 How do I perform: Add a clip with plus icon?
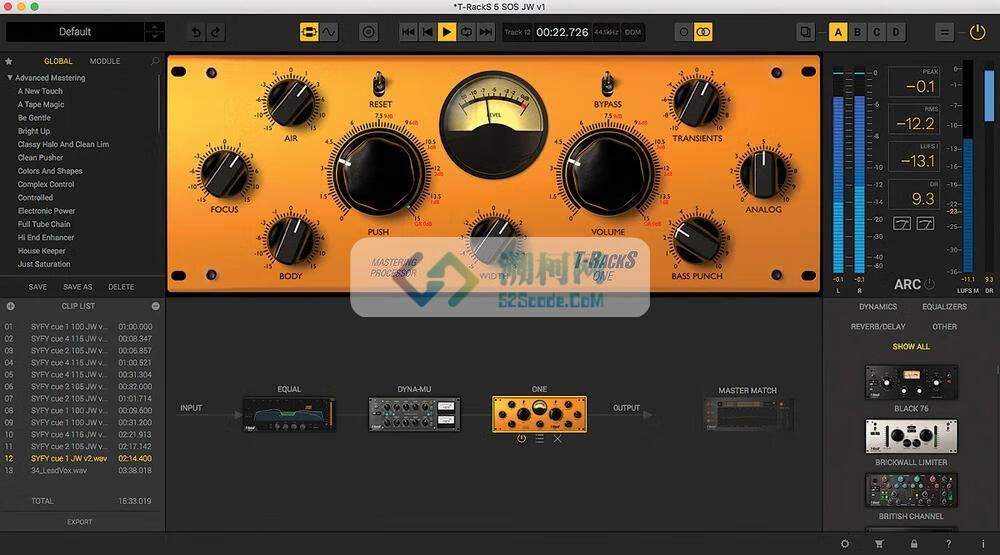[10, 306]
